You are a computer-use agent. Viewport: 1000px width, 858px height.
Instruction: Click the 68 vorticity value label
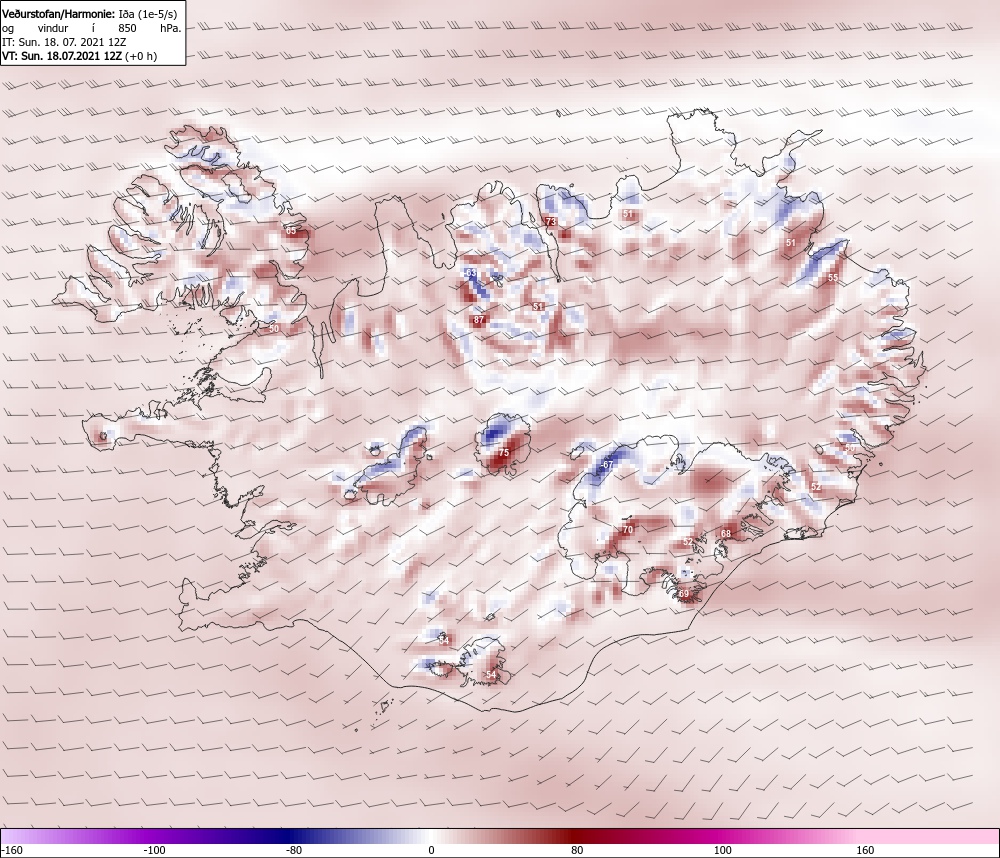click(726, 533)
